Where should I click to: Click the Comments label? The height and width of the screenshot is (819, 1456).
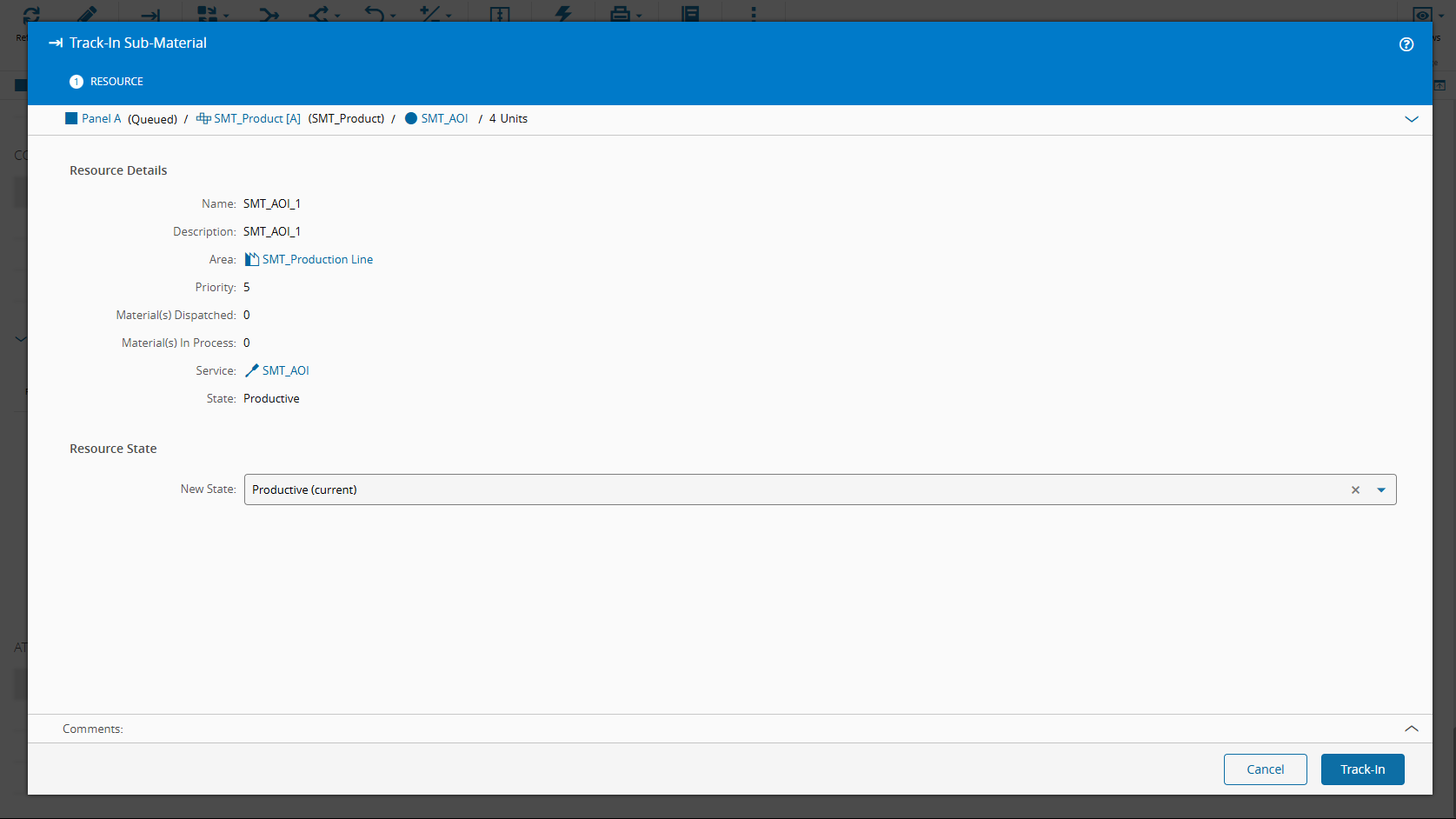point(93,729)
